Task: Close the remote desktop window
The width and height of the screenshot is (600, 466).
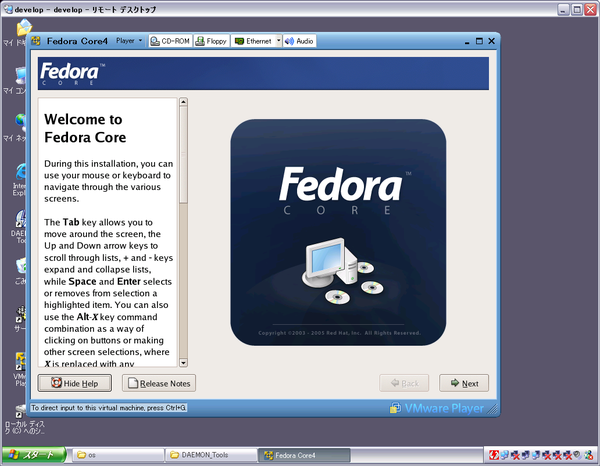Action: (590, 9)
